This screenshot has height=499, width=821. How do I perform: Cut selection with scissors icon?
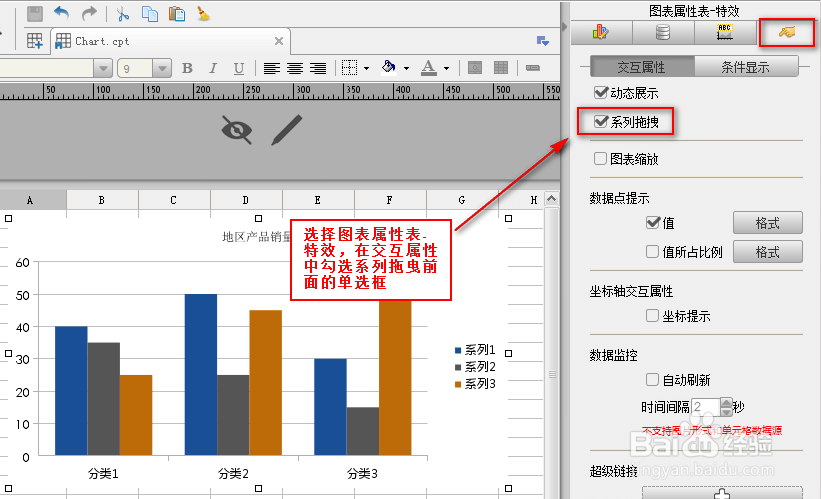point(123,14)
